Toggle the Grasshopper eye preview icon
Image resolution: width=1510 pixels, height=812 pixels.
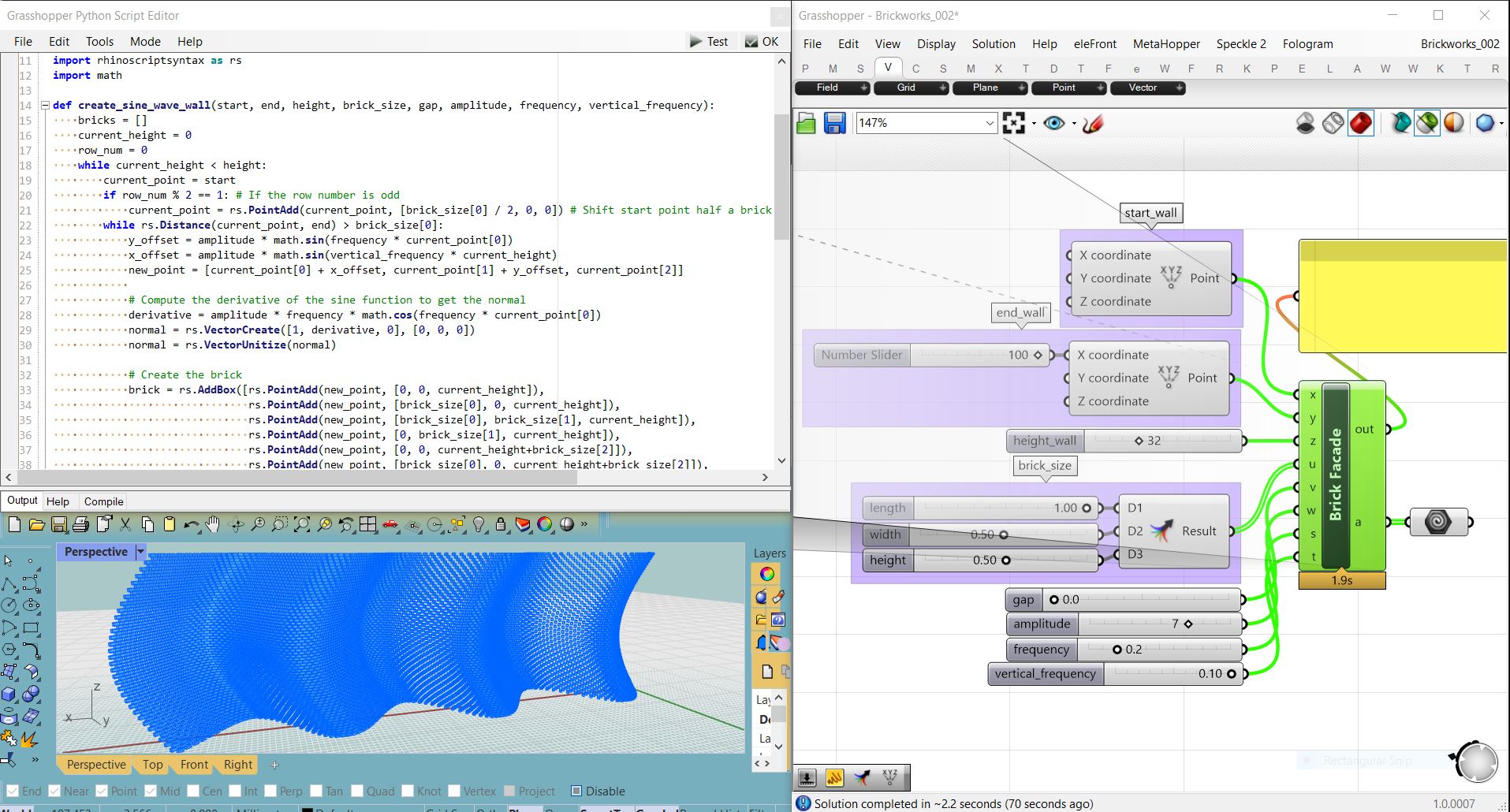(x=1054, y=123)
